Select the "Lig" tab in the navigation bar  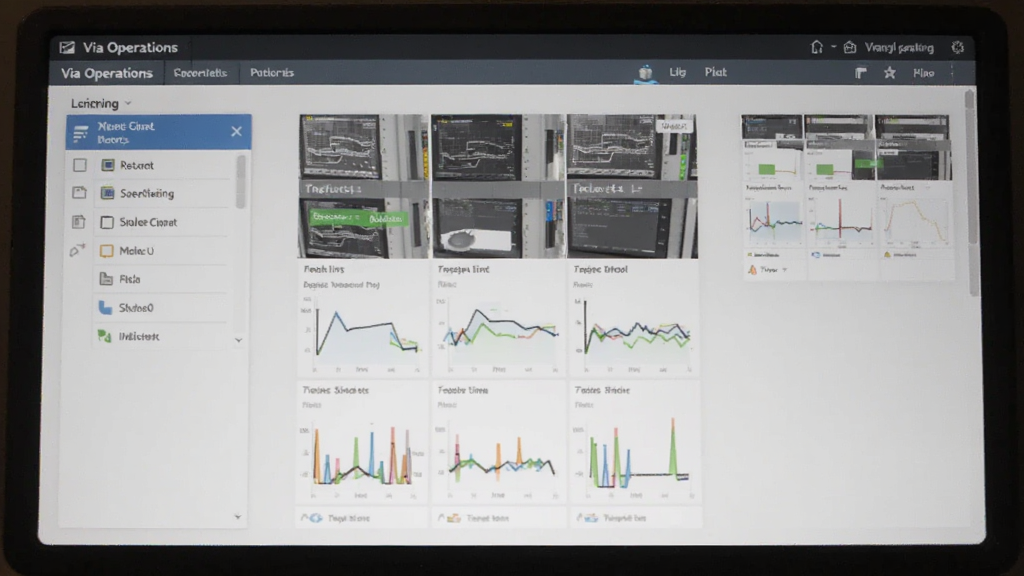click(677, 72)
